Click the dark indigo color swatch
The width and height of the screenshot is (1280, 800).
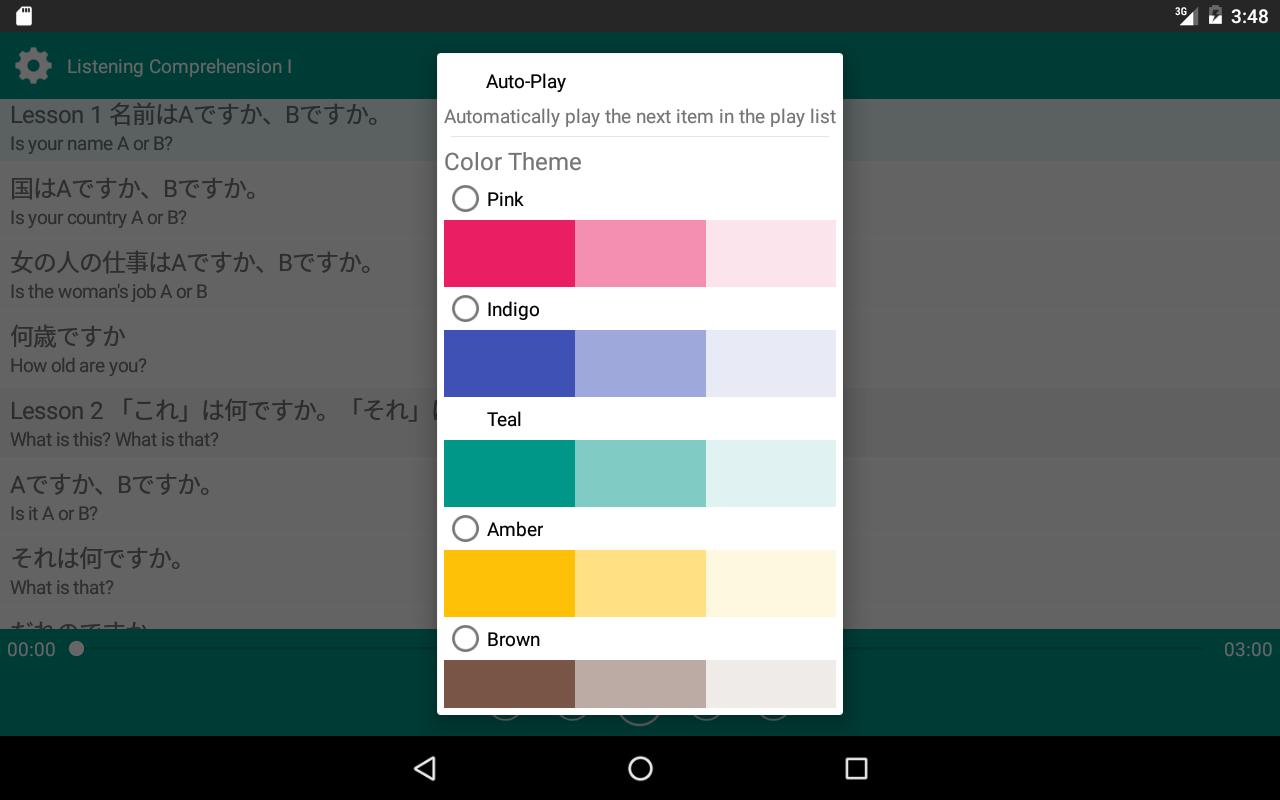[509, 363]
